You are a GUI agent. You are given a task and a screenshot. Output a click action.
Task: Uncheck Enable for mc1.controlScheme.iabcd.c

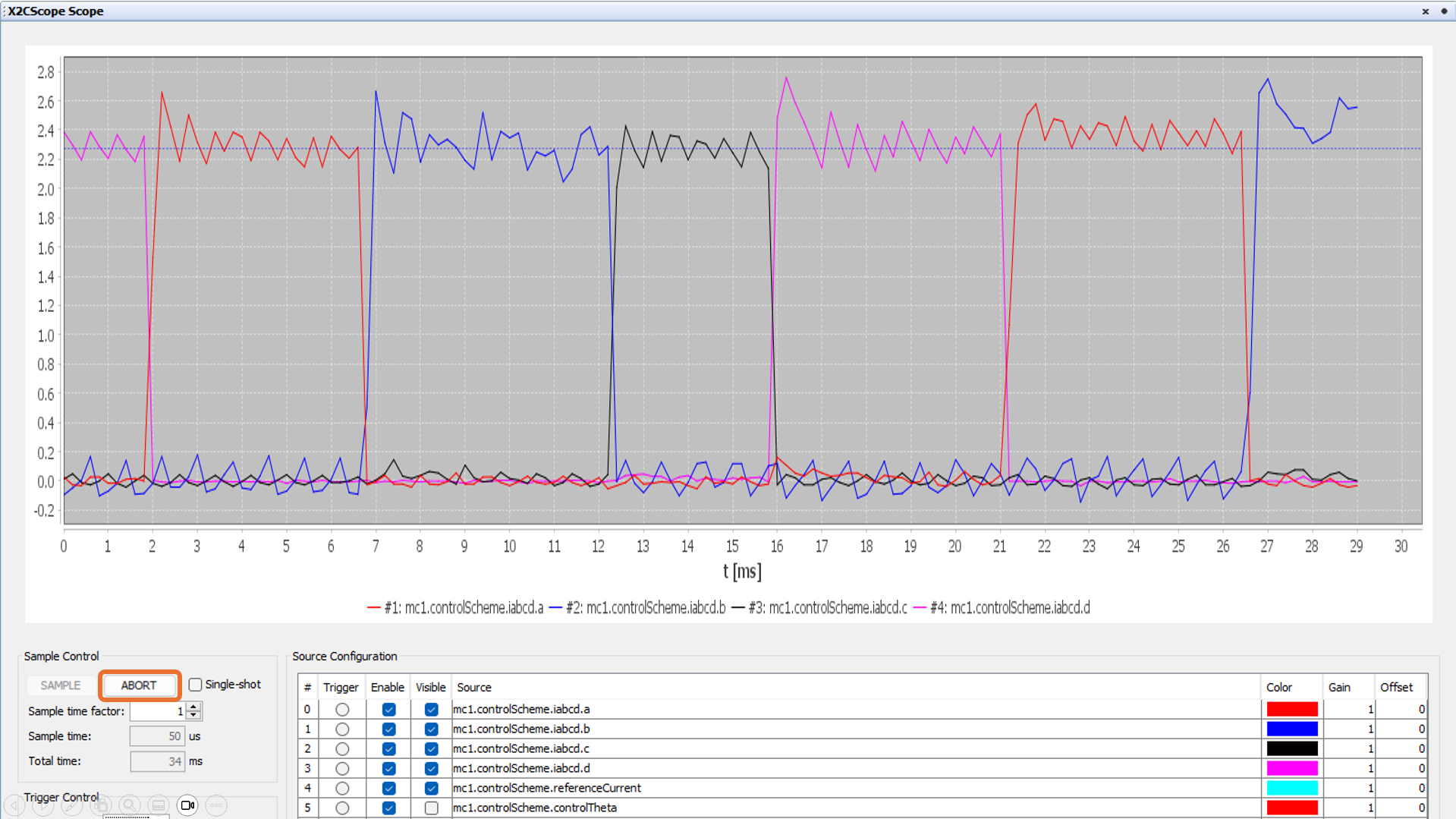388,749
